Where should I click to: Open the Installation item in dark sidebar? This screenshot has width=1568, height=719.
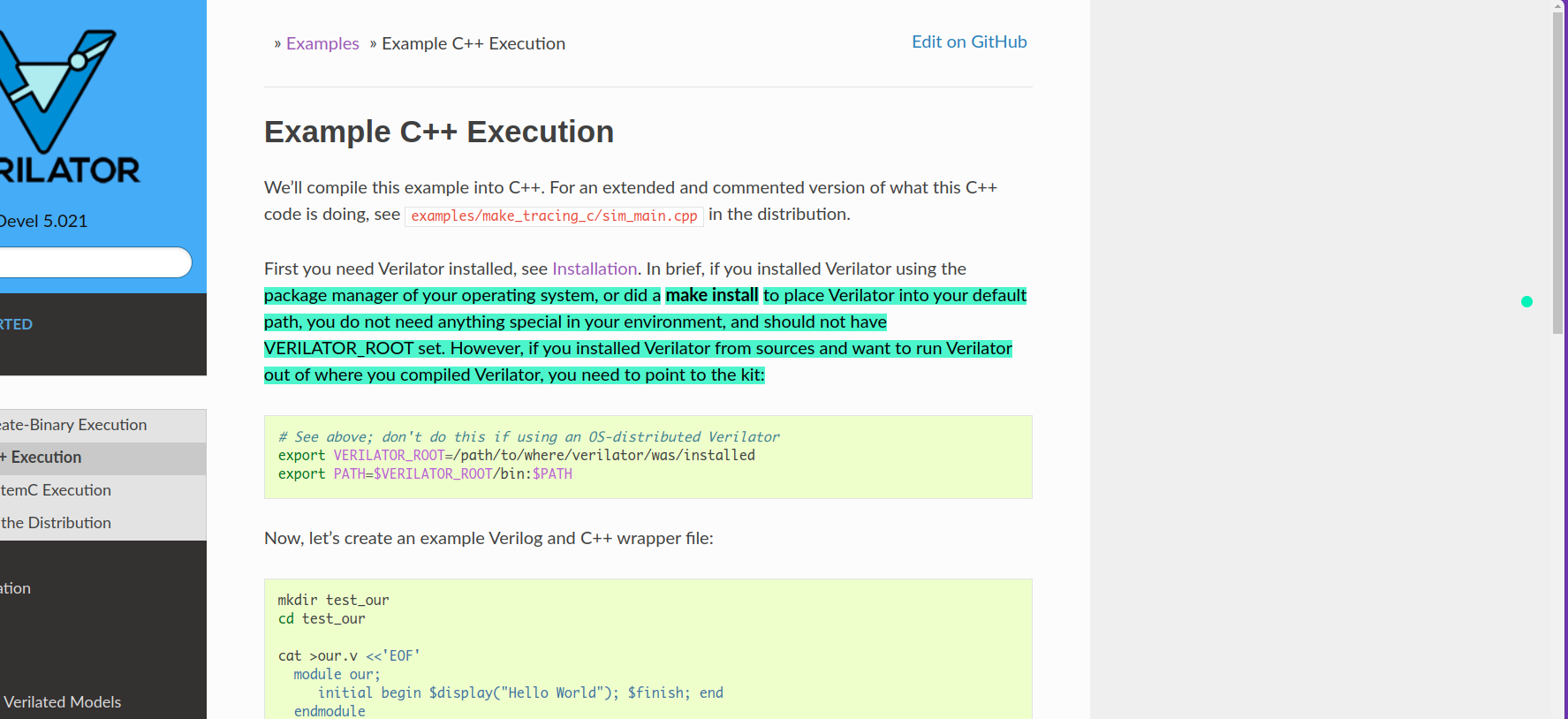(x=16, y=588)
